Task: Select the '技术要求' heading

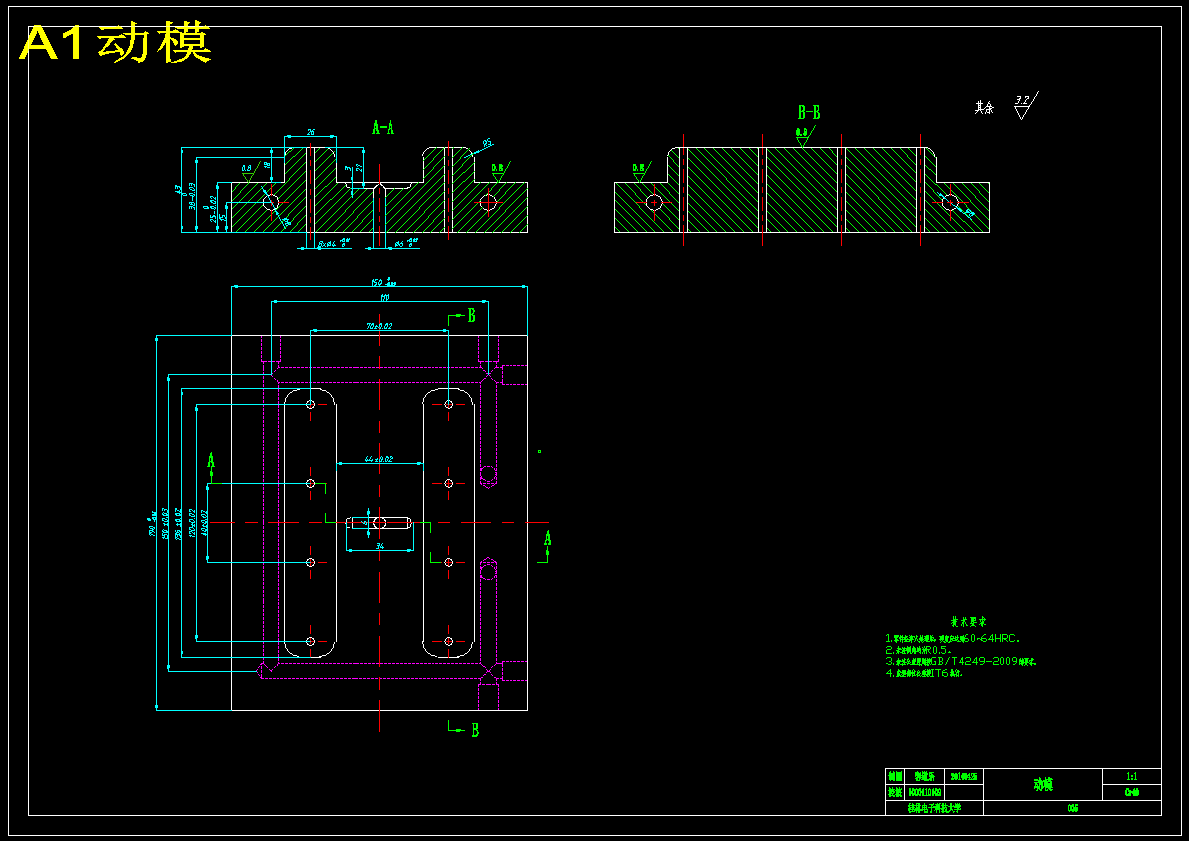Action: point(968,623)
